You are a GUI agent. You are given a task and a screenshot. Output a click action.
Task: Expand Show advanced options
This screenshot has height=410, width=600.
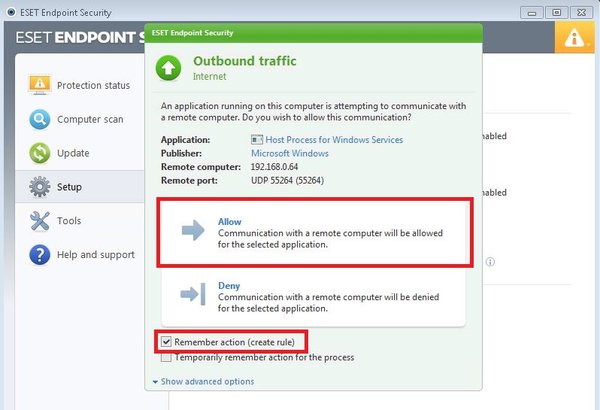pos(203,382)
